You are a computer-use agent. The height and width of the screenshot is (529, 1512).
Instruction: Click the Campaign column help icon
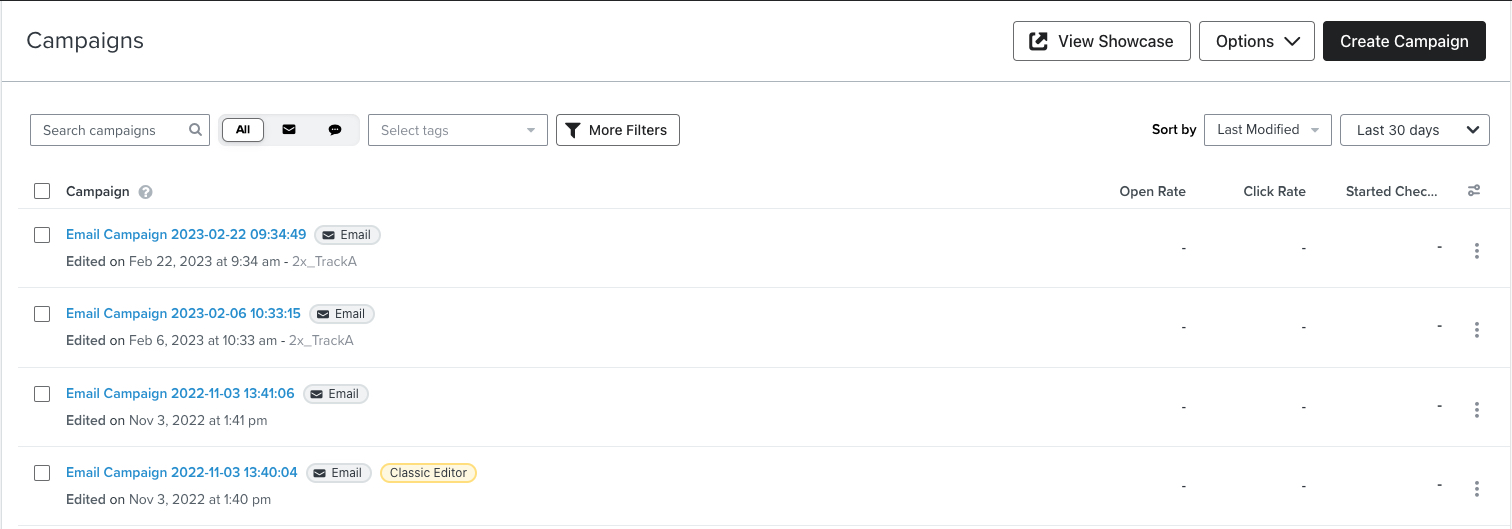tap(146, 192)
